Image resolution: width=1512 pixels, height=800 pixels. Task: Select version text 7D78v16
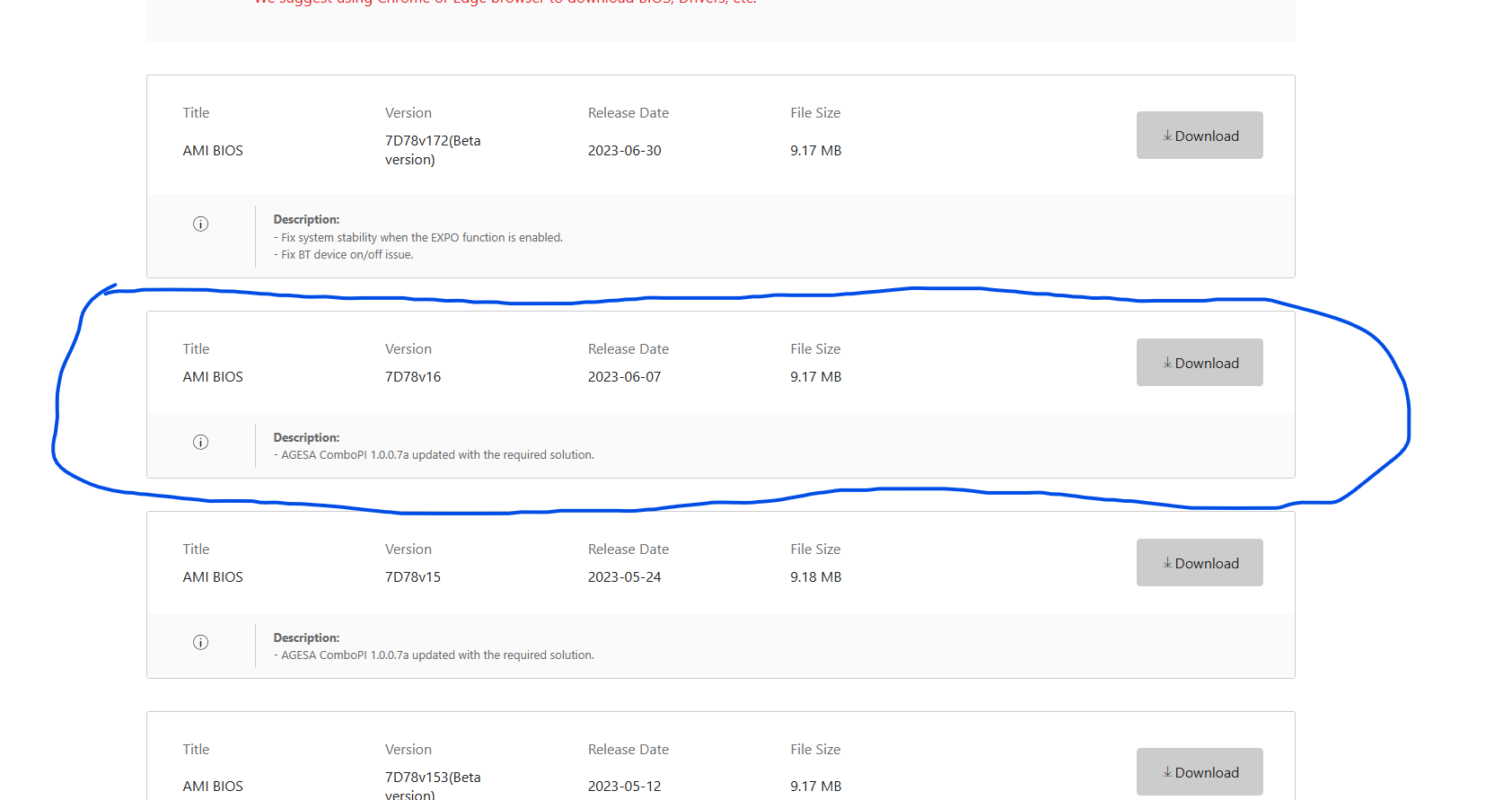click(x=413, y=377)
